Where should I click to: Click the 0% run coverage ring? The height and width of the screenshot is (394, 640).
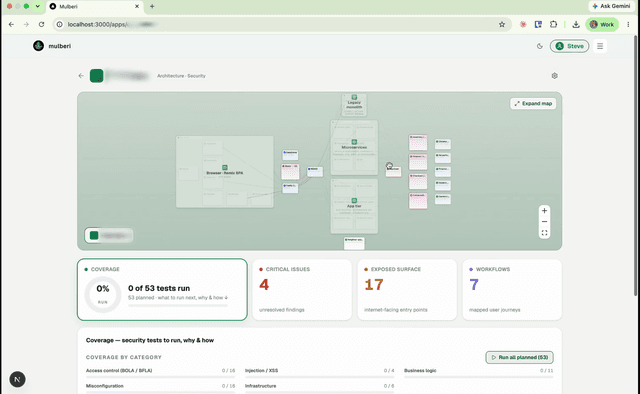click(x=103, y=294)
